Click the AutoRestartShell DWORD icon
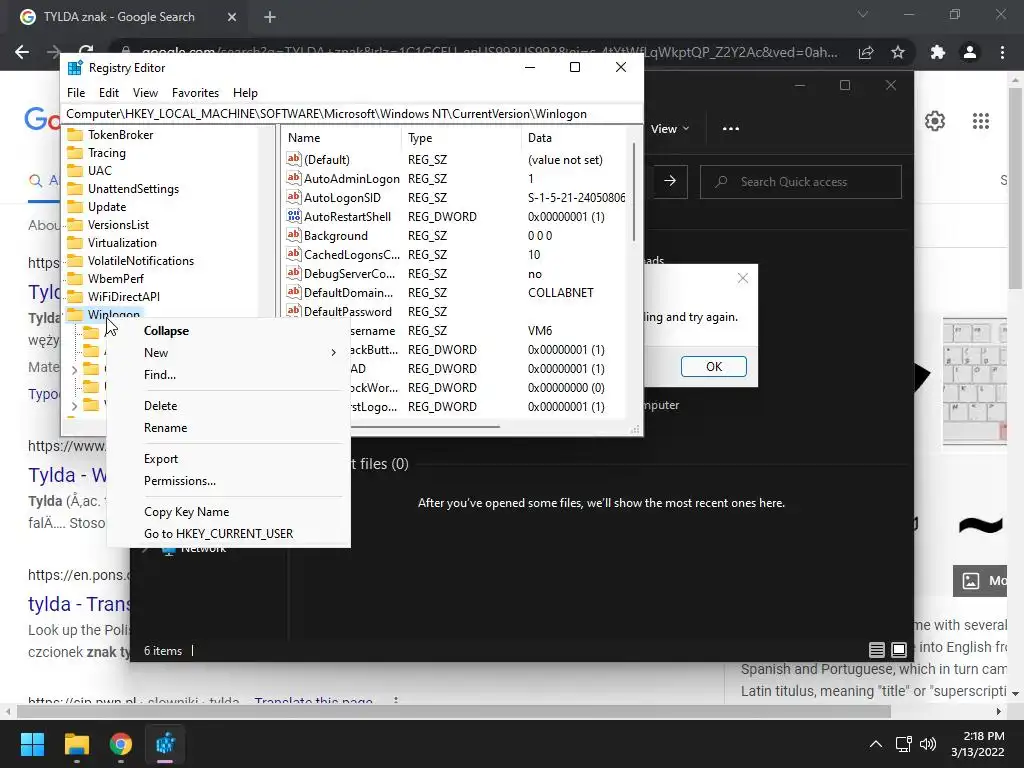The width and height of the screenshot is (1024, 768). [294, 216]
